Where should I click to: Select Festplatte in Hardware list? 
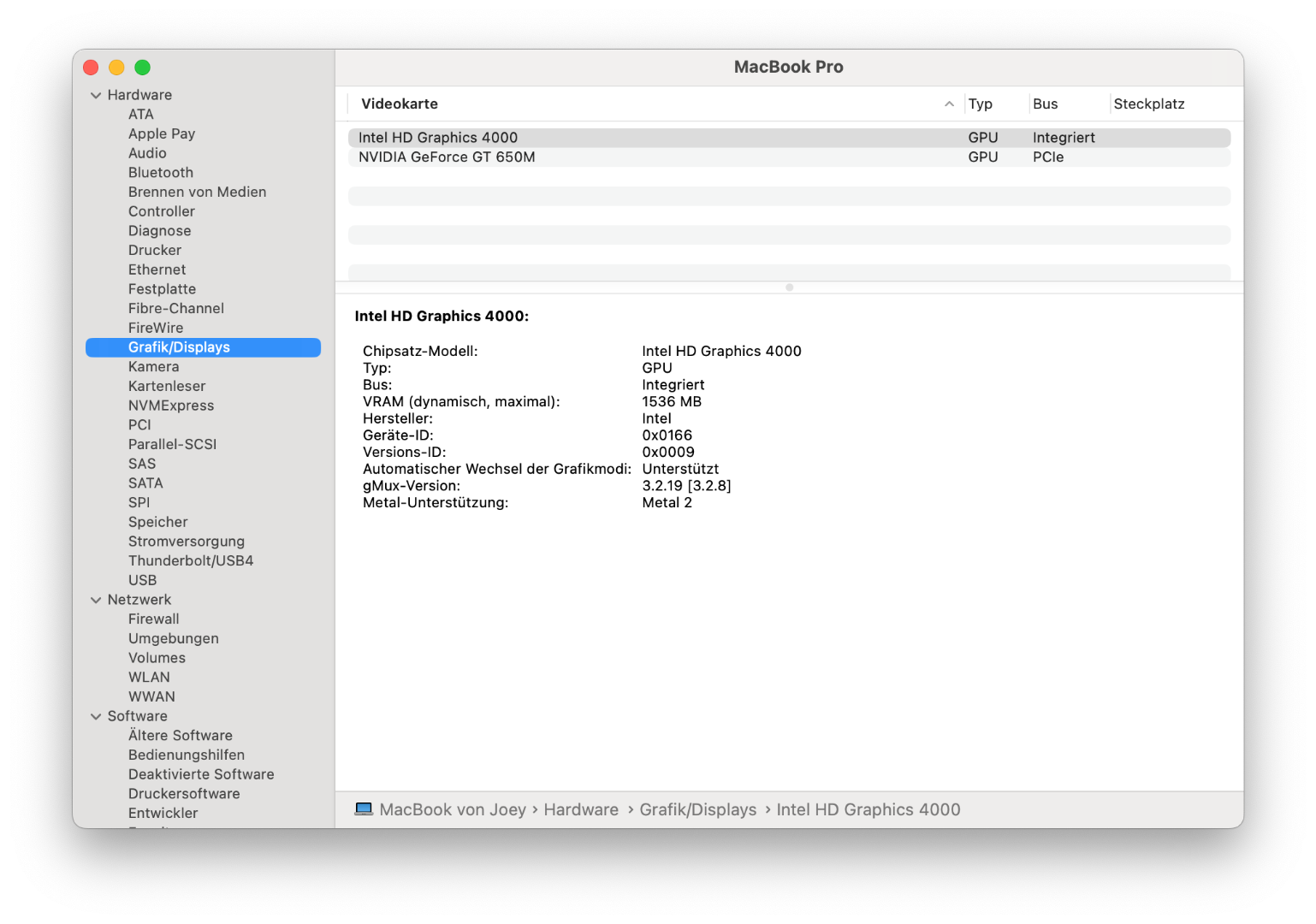click(x=162, y=289)
